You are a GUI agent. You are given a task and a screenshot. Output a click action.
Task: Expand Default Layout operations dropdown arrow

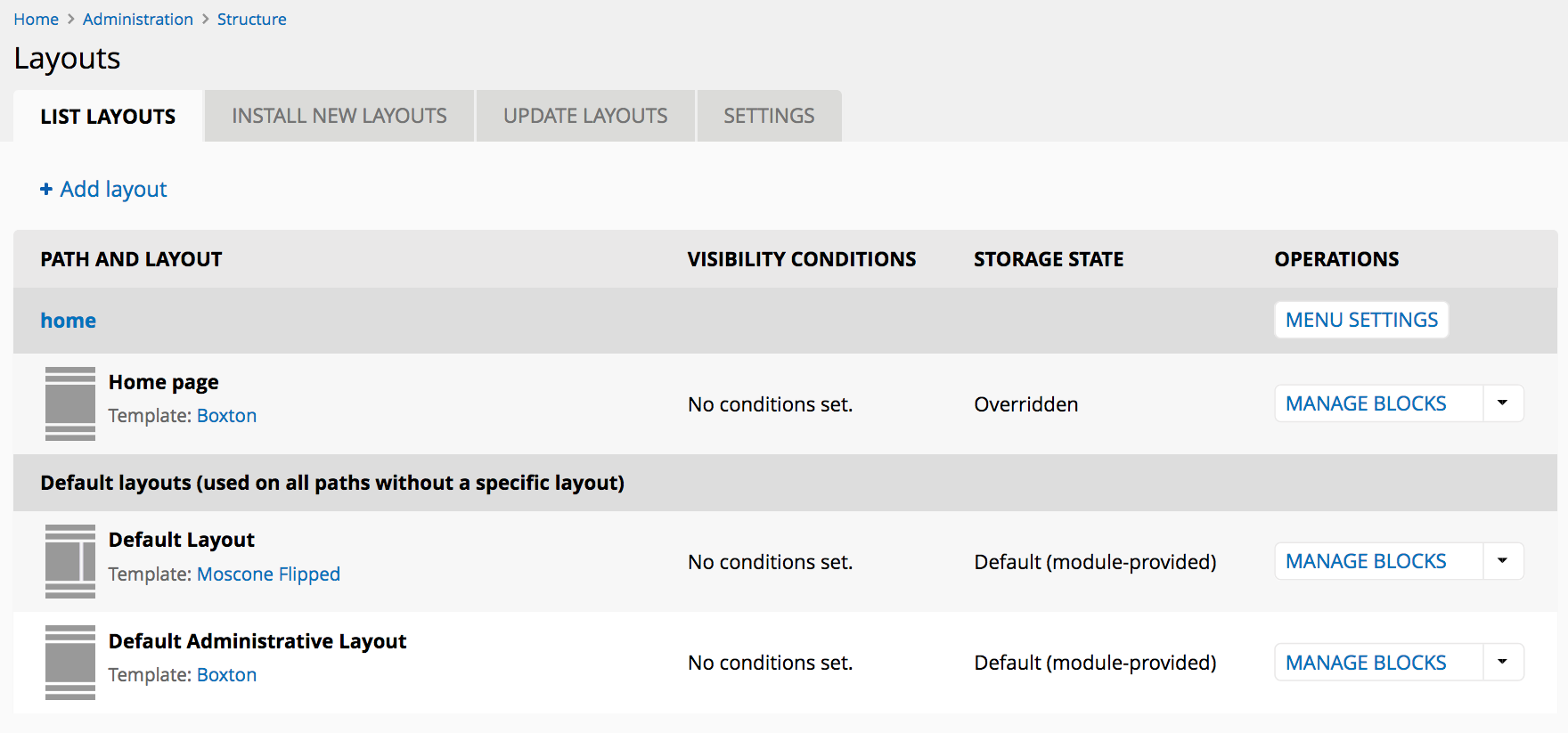[x=1503, y=561]
